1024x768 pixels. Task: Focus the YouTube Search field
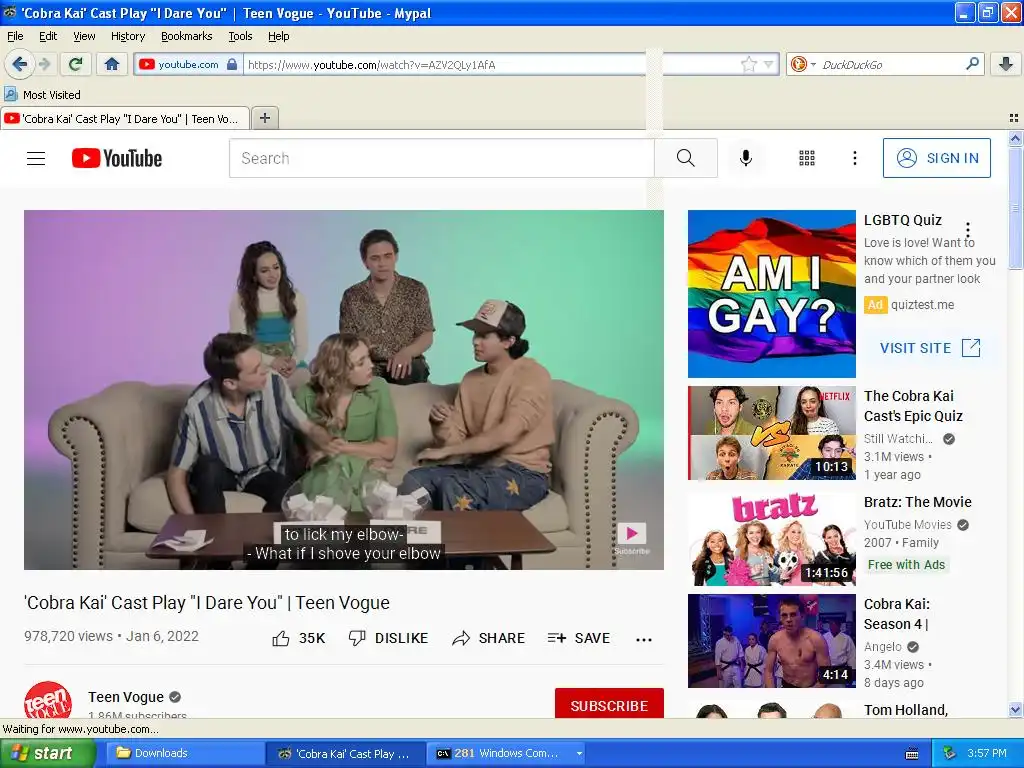point(441,158)
